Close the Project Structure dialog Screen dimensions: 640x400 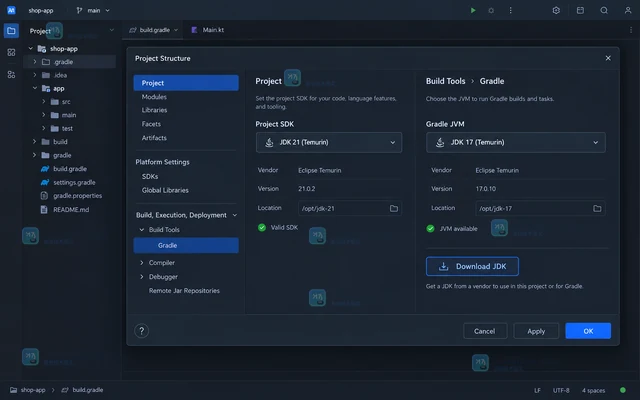tap(608, 58)
